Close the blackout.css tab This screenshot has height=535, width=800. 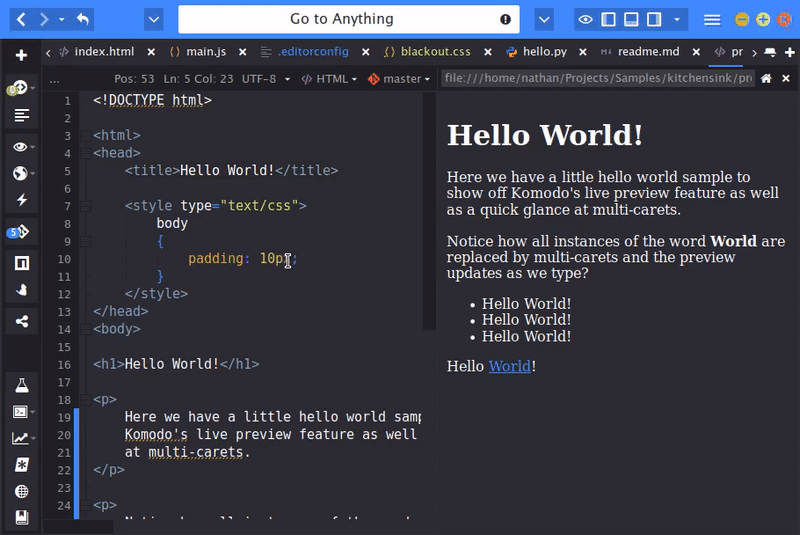[488, 52]
